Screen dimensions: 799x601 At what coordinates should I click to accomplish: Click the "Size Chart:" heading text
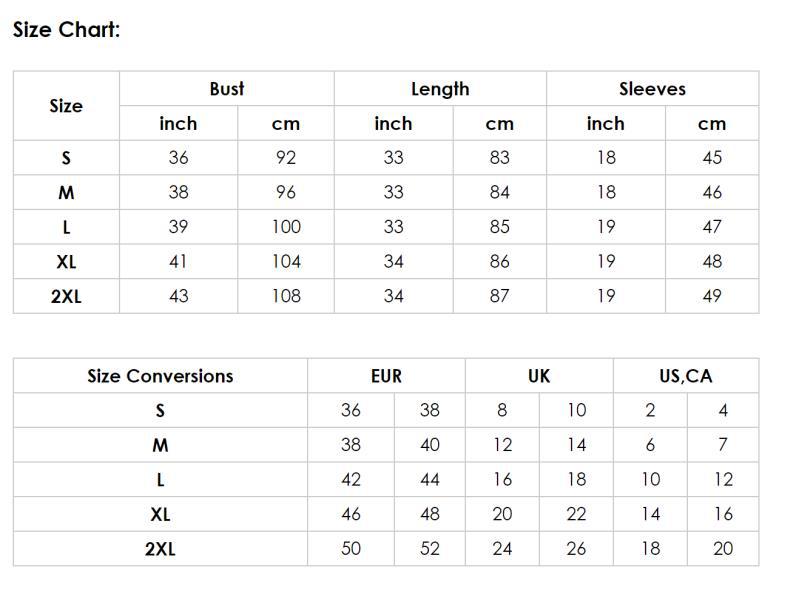click(66, 29)
